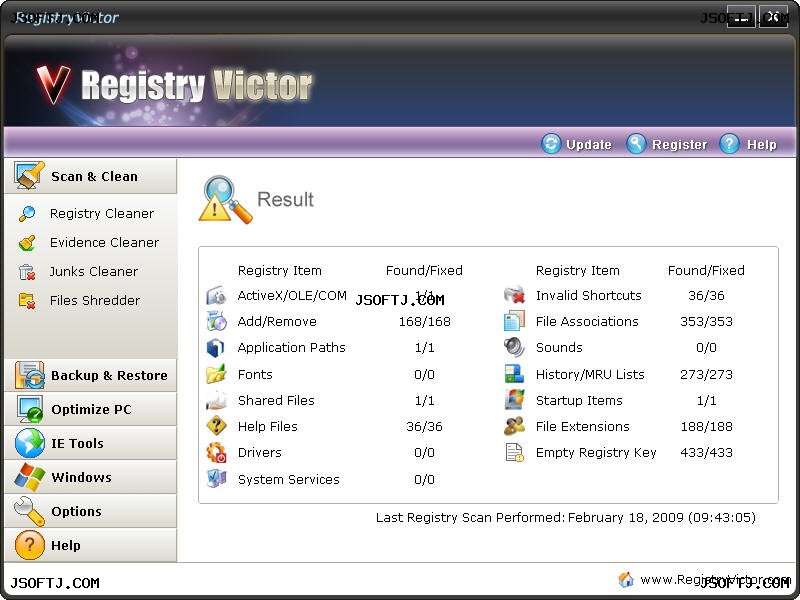Click the System Services row icon
The height and width of the screenshot is (600, 800).
pyautogui.click(x=216, y=479)
